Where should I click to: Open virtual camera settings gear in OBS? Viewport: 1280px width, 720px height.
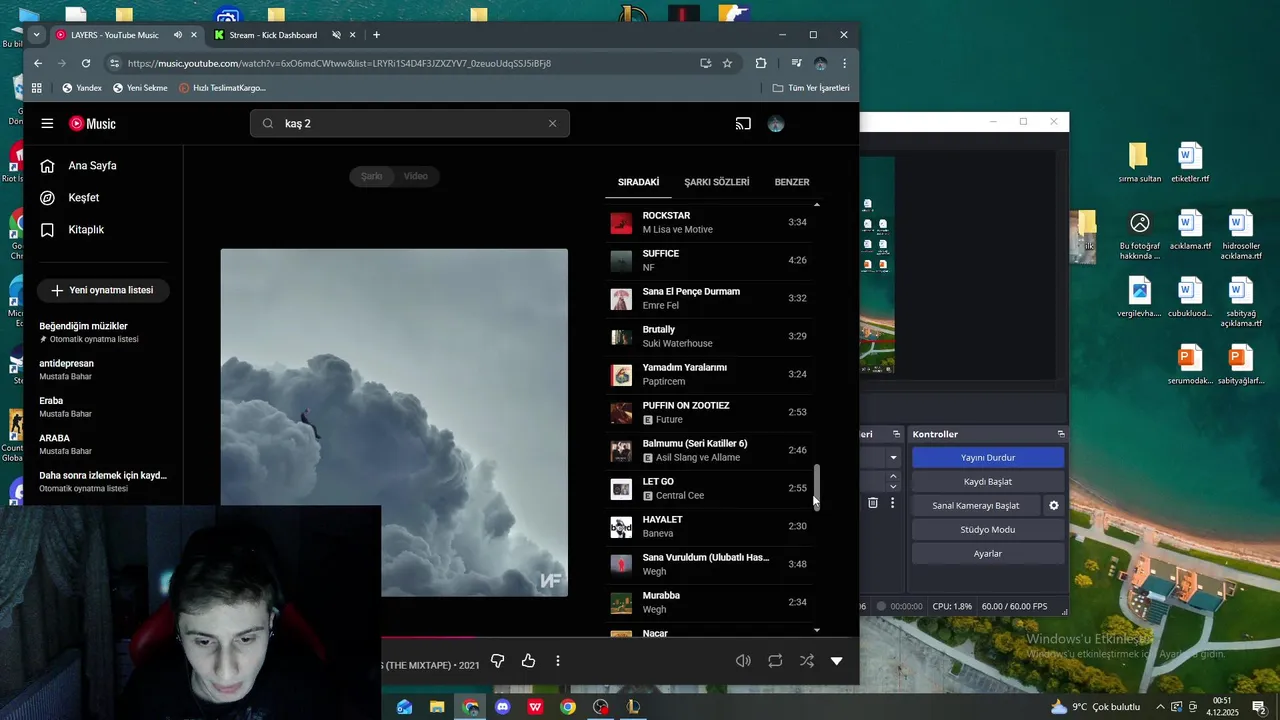tap(1053, 506)
